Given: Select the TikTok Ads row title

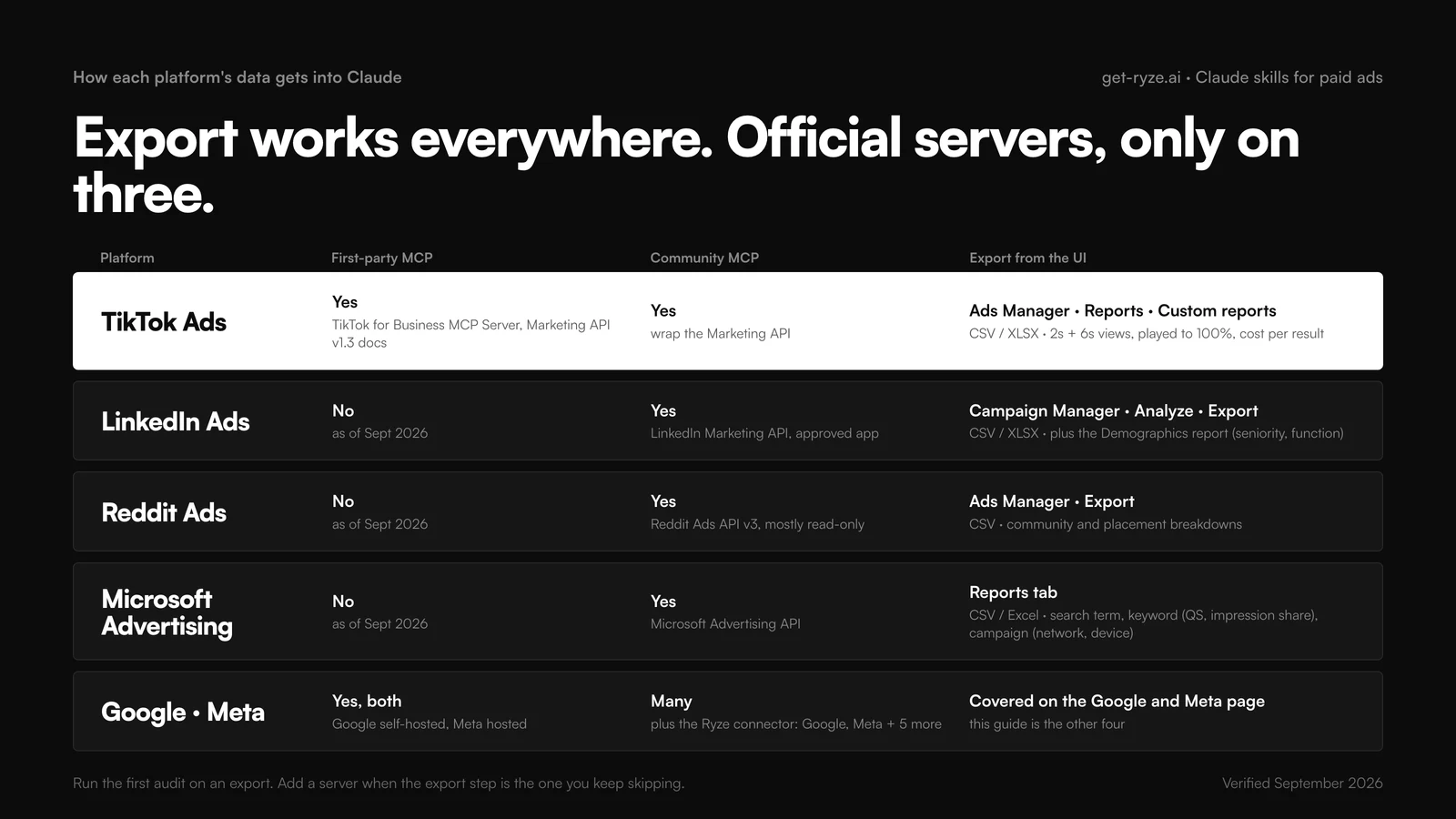Looking at the screenshot, I should (164, 322).
